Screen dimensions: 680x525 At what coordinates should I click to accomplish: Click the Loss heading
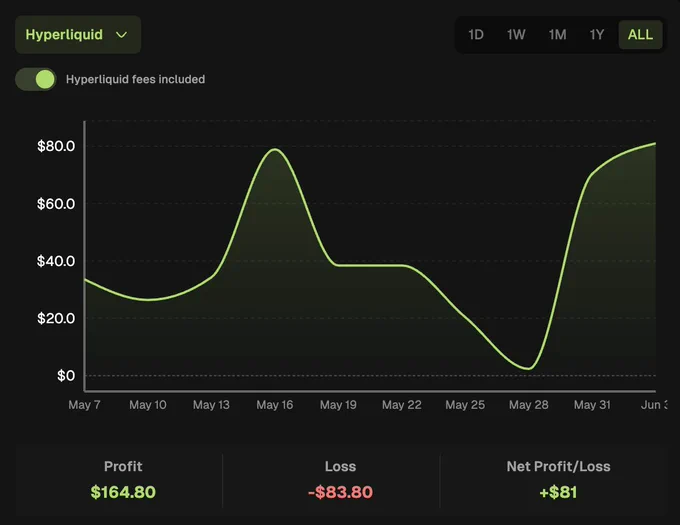coord(340,466)
